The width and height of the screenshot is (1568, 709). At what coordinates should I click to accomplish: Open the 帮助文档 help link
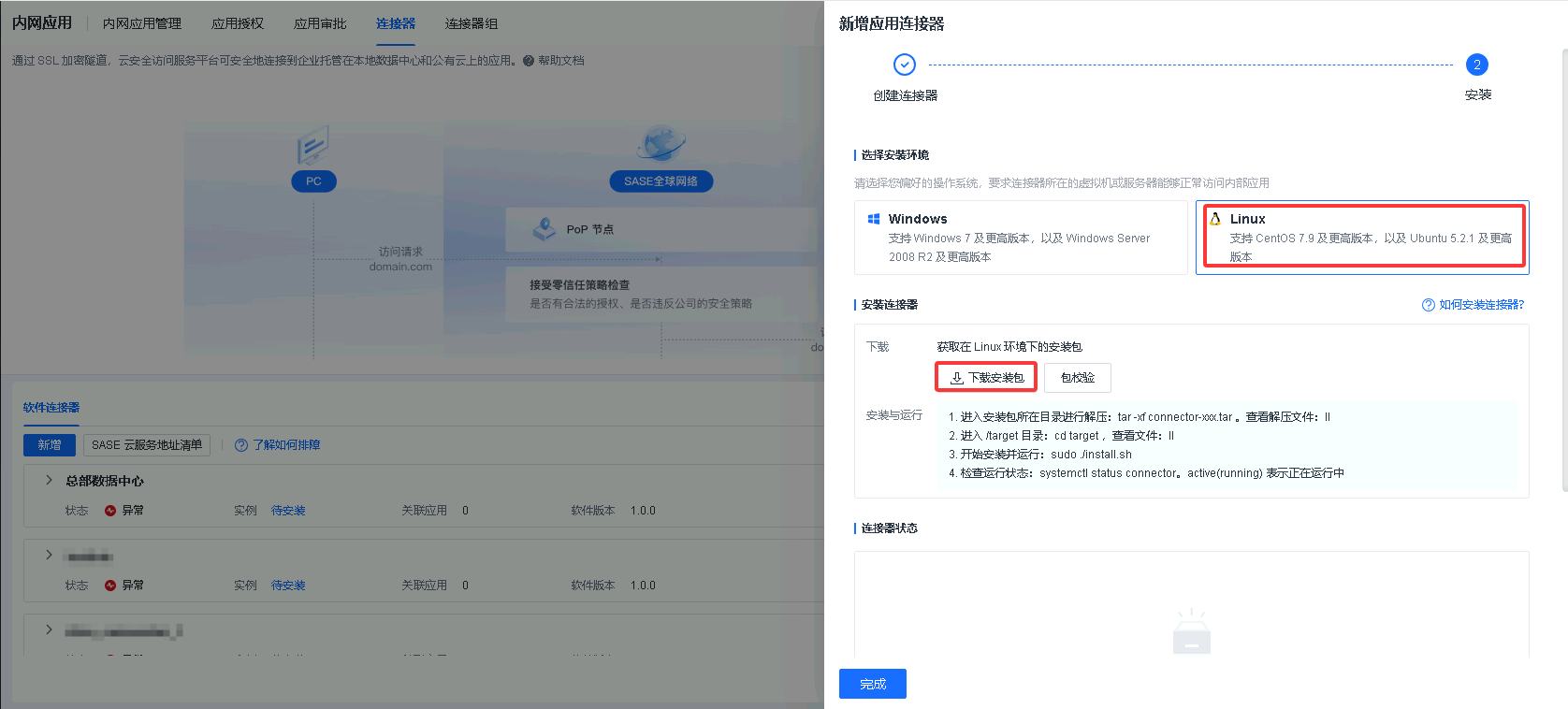561,61
